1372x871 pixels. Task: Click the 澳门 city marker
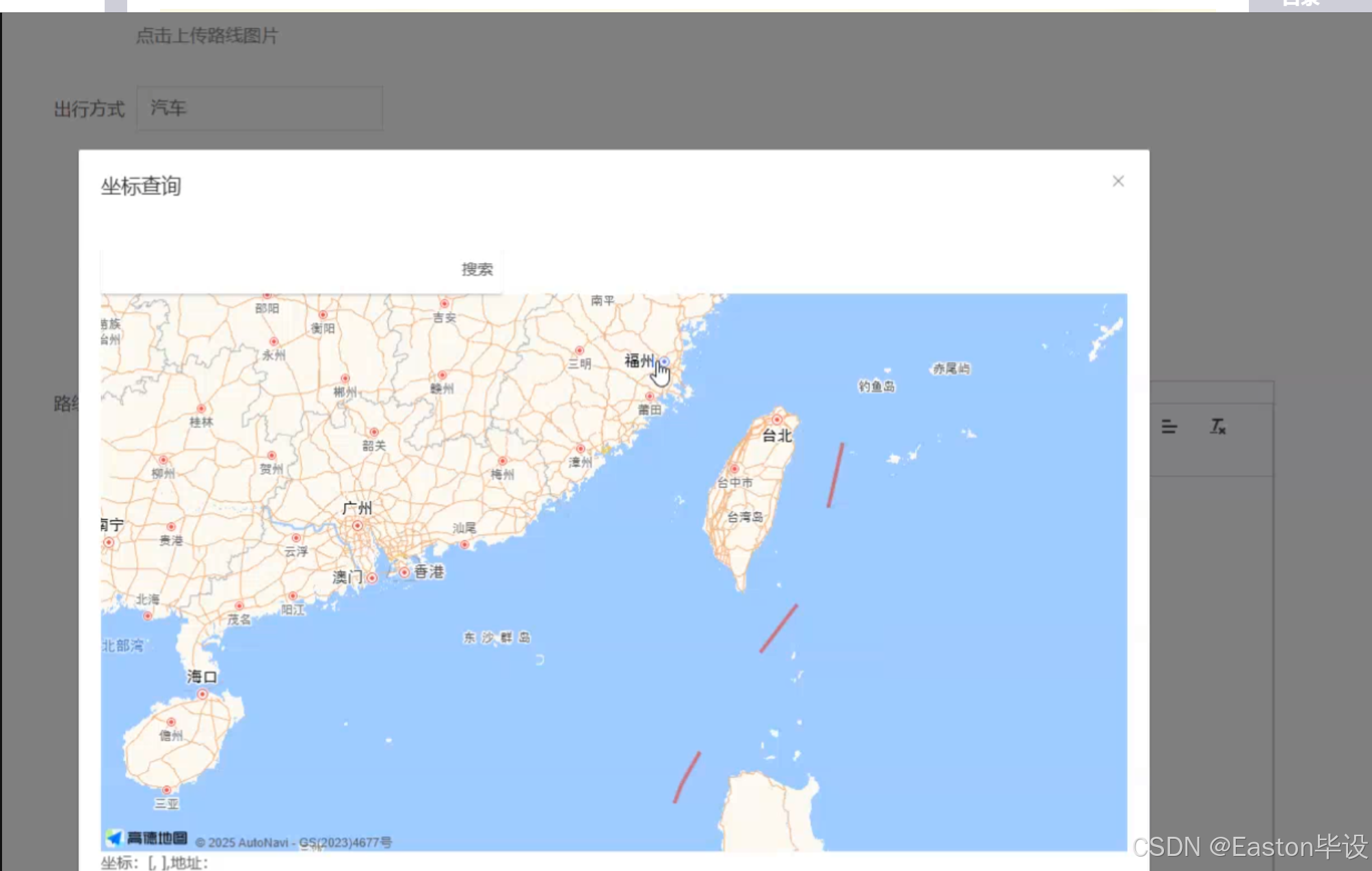372,578
